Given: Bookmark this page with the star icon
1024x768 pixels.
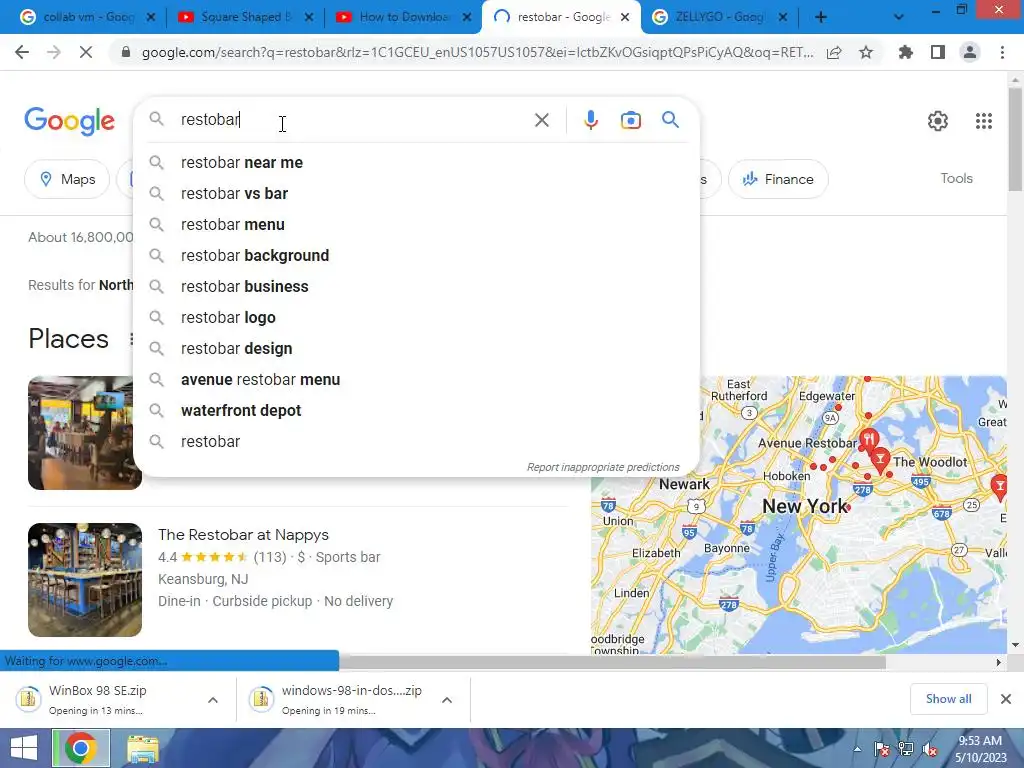Looking at the screenshot, I should point(866,52).
